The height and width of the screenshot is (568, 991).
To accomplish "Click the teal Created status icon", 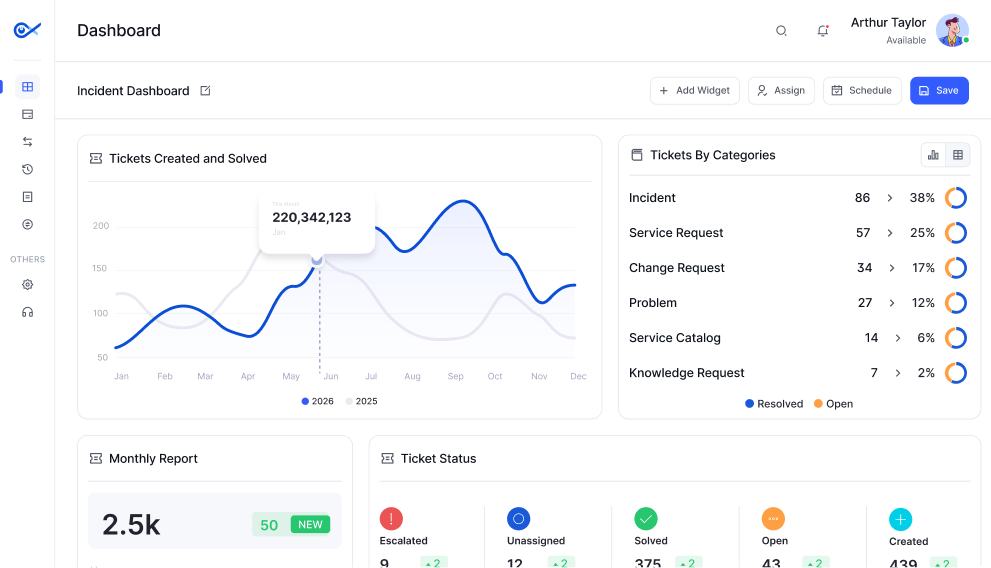I will (x=901, y=519).
